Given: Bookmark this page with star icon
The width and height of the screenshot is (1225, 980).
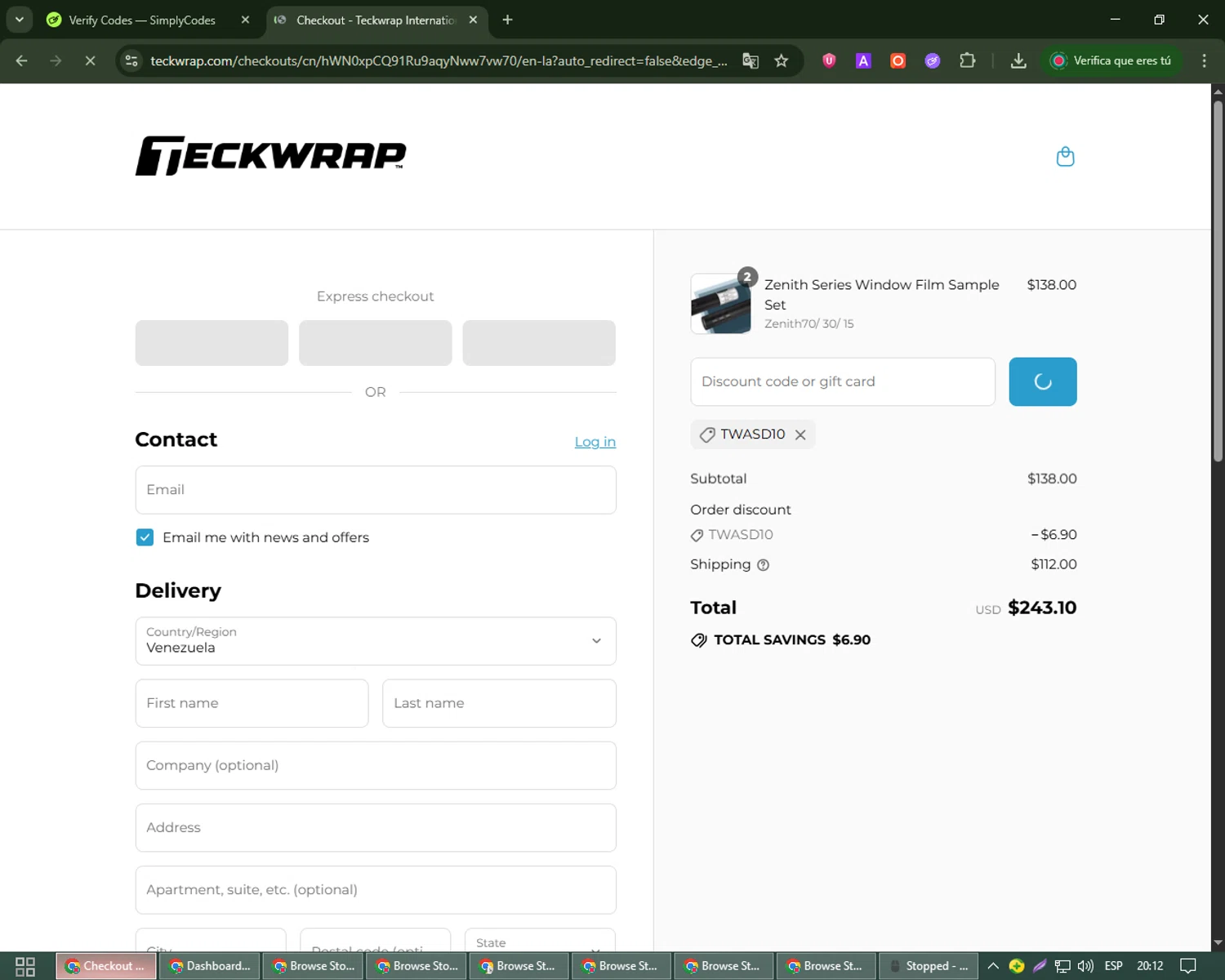Looking at the screenshot, I should [782, 60].
